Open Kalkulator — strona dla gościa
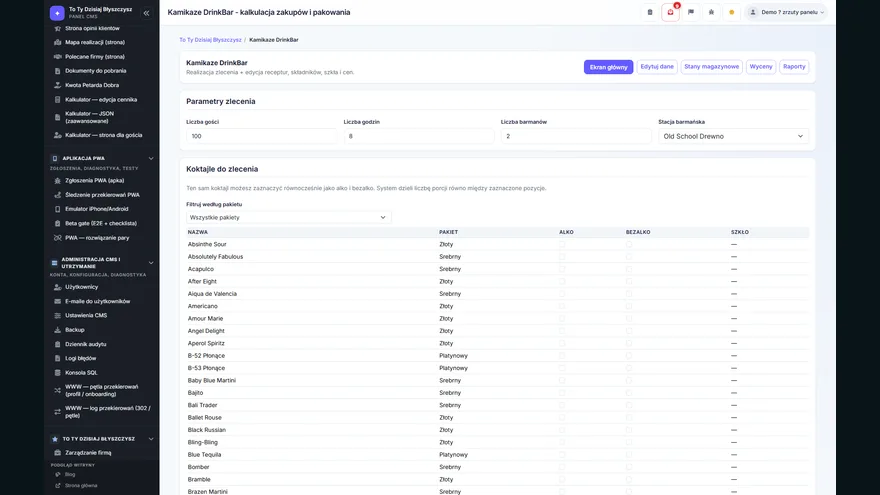The height and width of the screenshot is (495, 880). pos(102,135)
